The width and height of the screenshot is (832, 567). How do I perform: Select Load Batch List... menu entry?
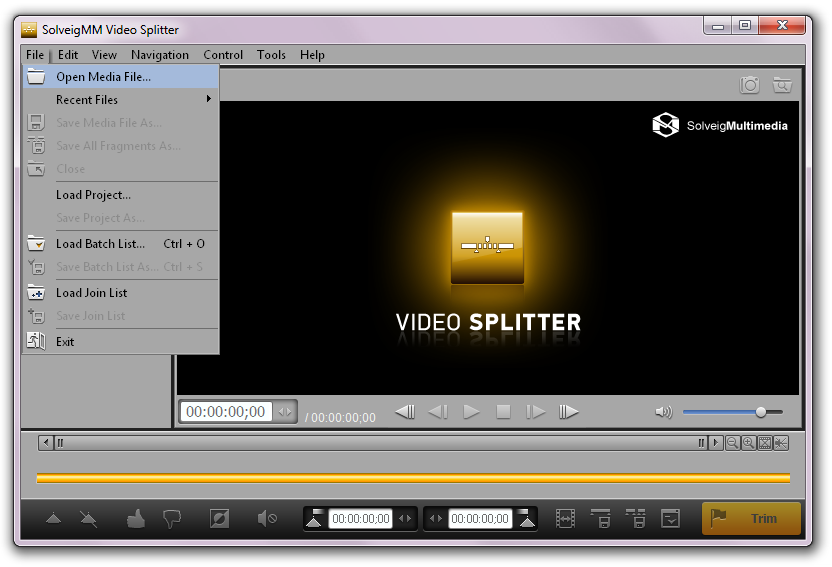[x=121, y=244]
